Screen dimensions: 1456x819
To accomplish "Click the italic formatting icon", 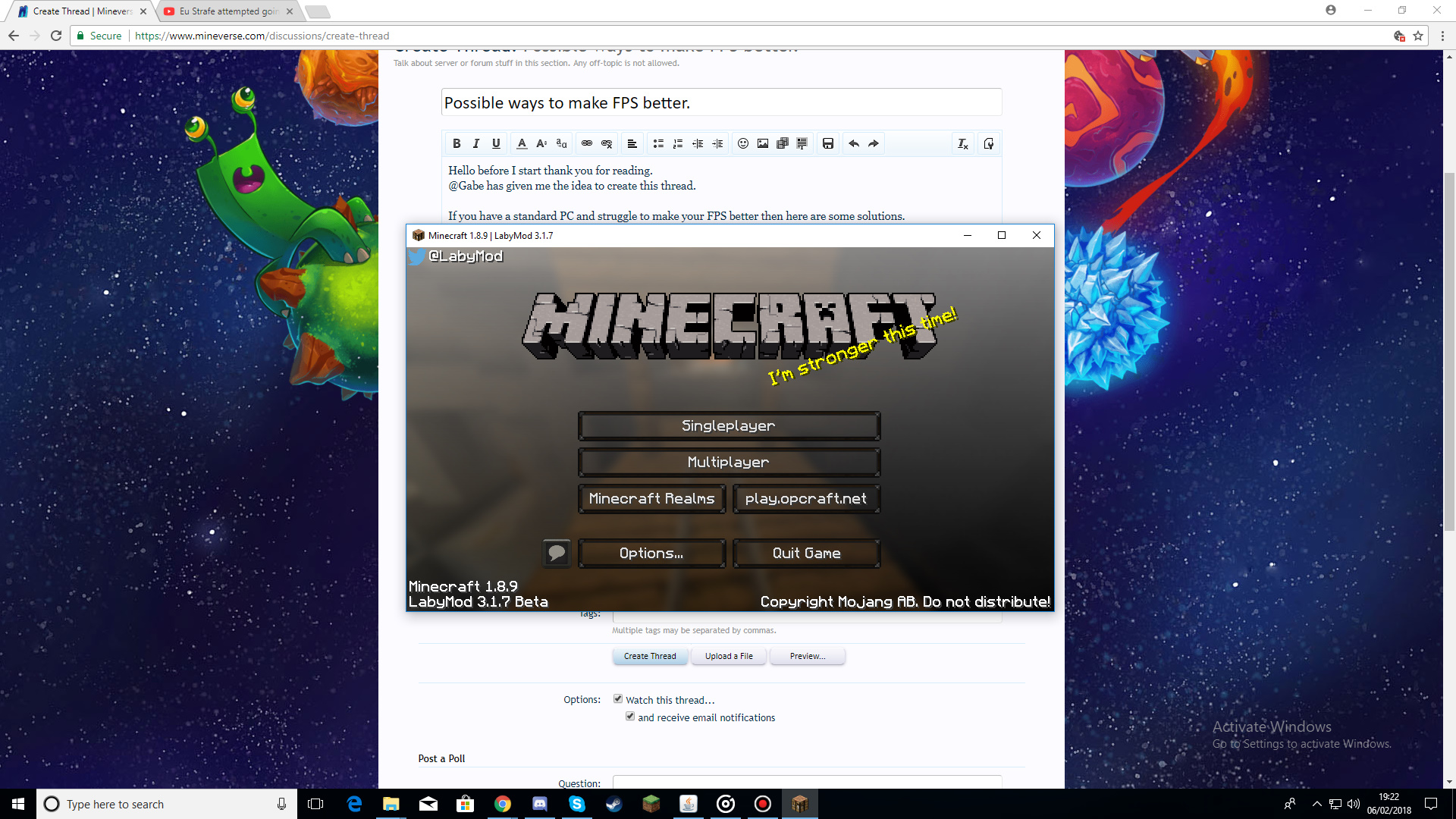I will pos(476,143).
